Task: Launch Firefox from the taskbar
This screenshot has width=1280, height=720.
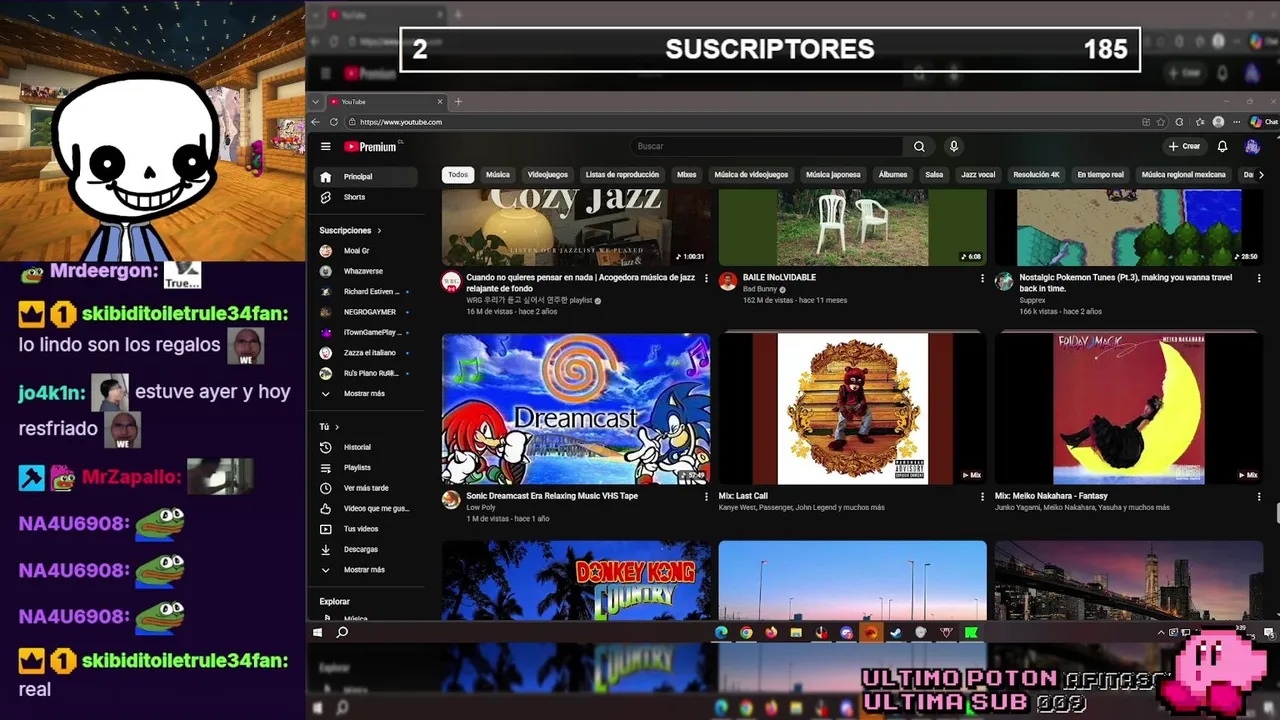Action: [x=771, y=632]
